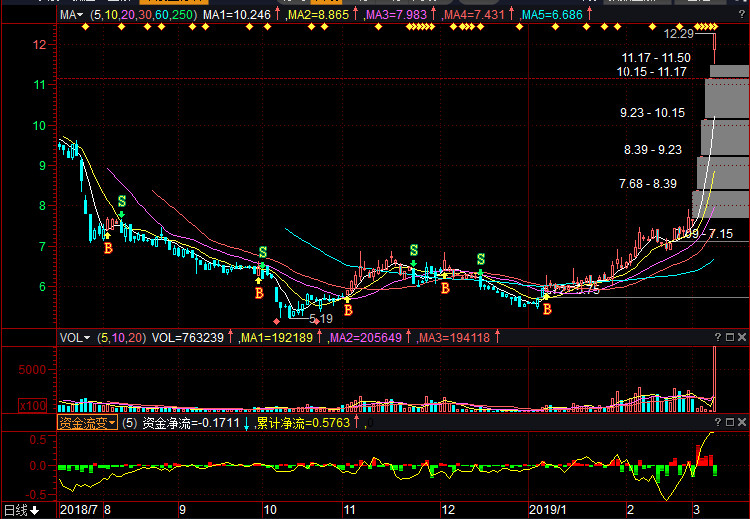Click the help icon in 资金流变 panel header
This screenshot has width=750, height=519.
click(x=717, y=422)
